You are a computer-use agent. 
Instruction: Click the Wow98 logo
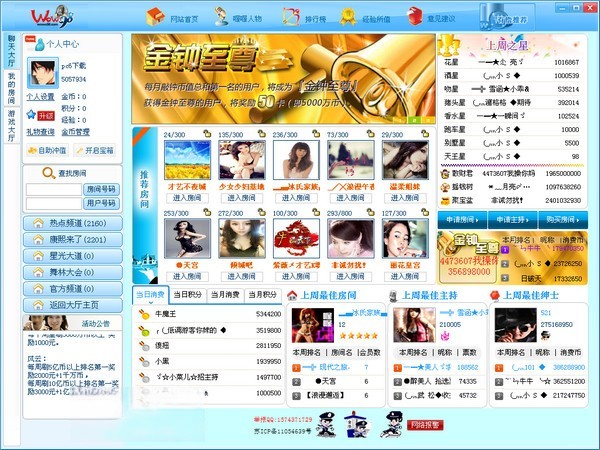pyautogui.click(x=52, y=16)
